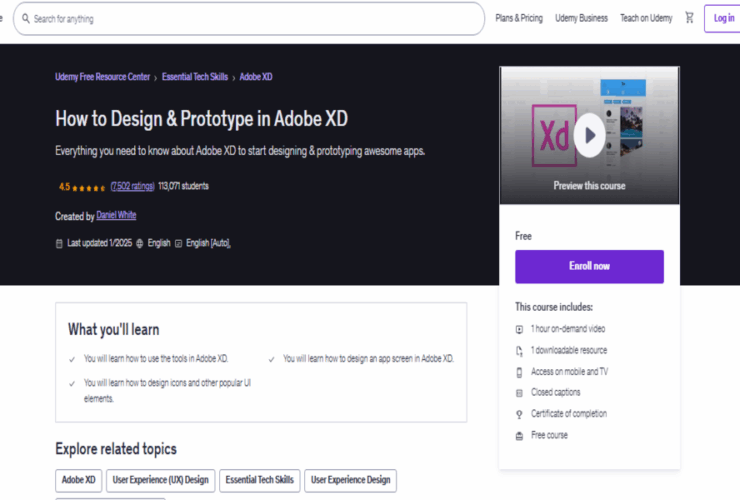Select the Essential Tech Skills topic tag

[x=260, y=480]
